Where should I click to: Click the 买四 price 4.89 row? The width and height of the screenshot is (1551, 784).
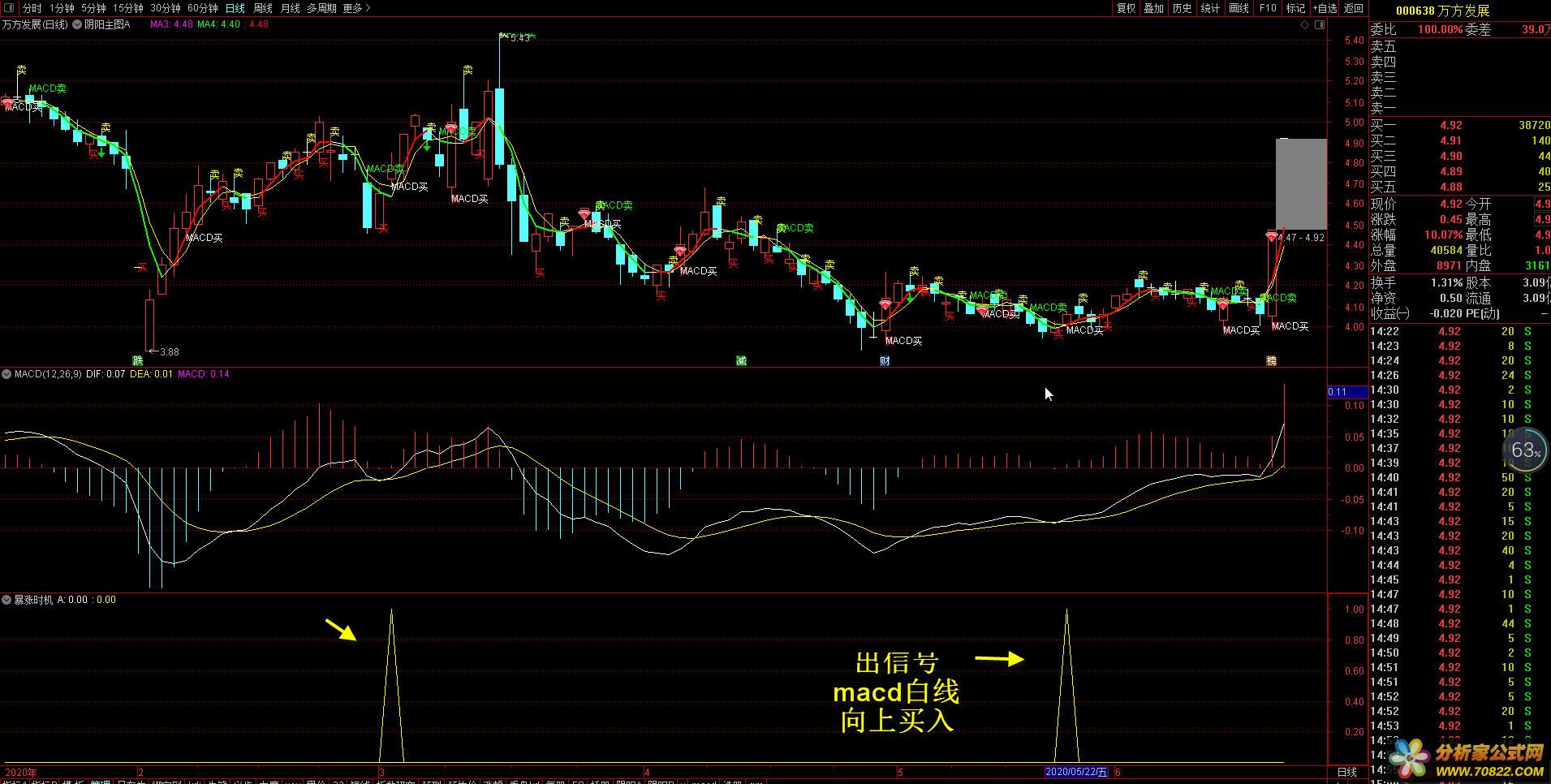tap(1460, 171)
